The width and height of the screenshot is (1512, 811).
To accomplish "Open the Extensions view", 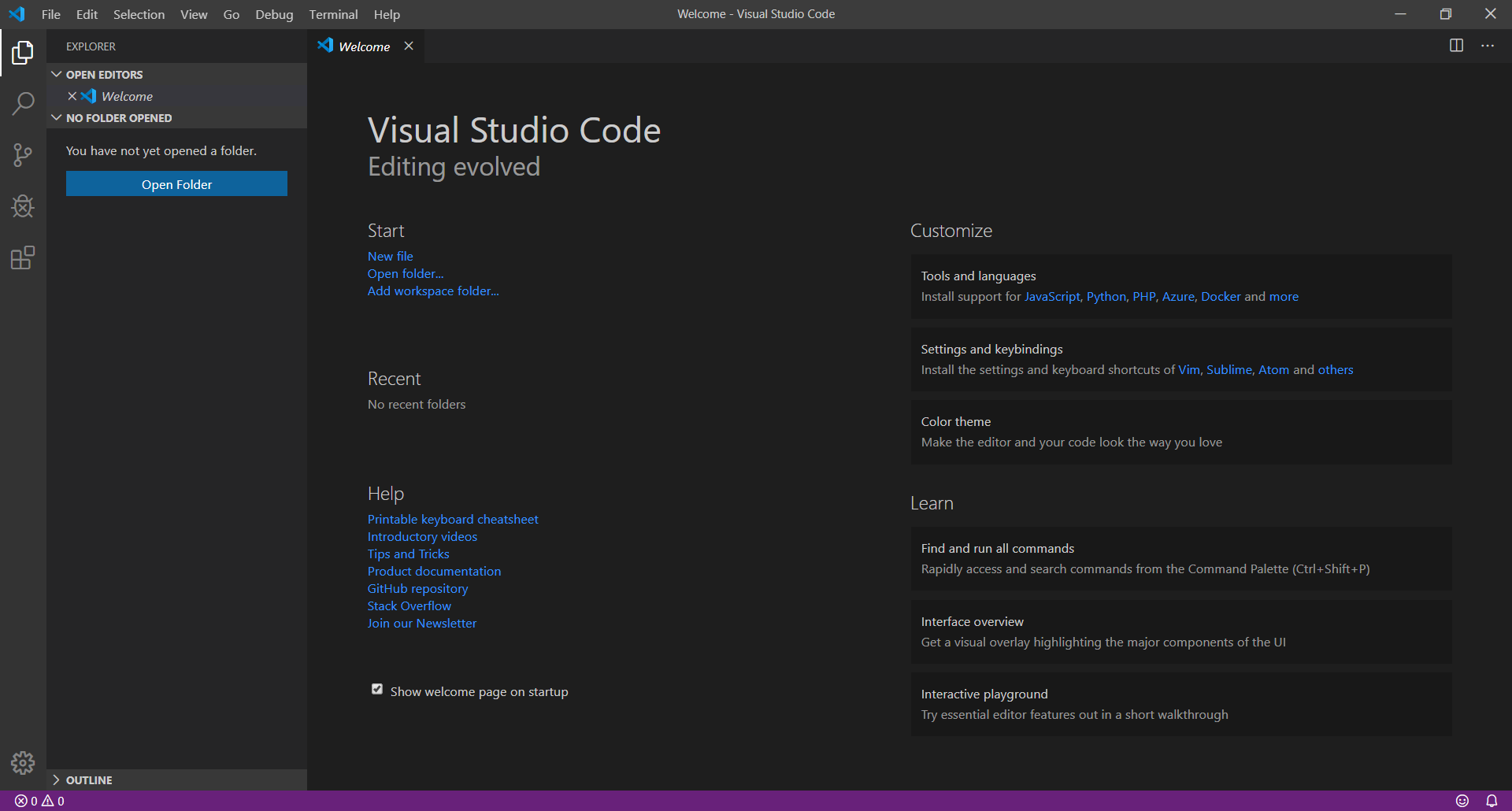I will [23, 258].
